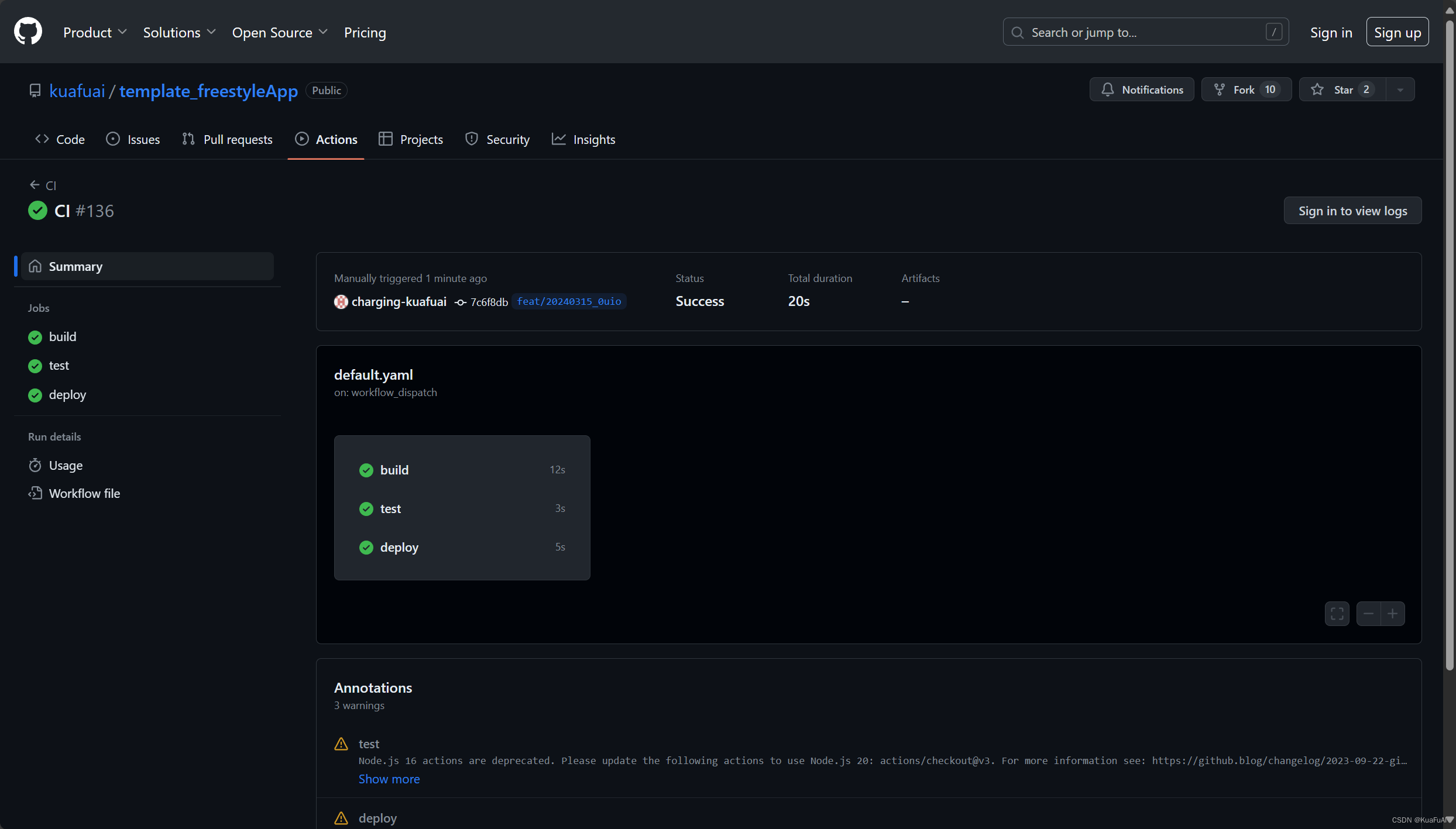Expand the Actions tab dropdown
This screenshot has width=1456, height=829.
(x=336, y=139)
